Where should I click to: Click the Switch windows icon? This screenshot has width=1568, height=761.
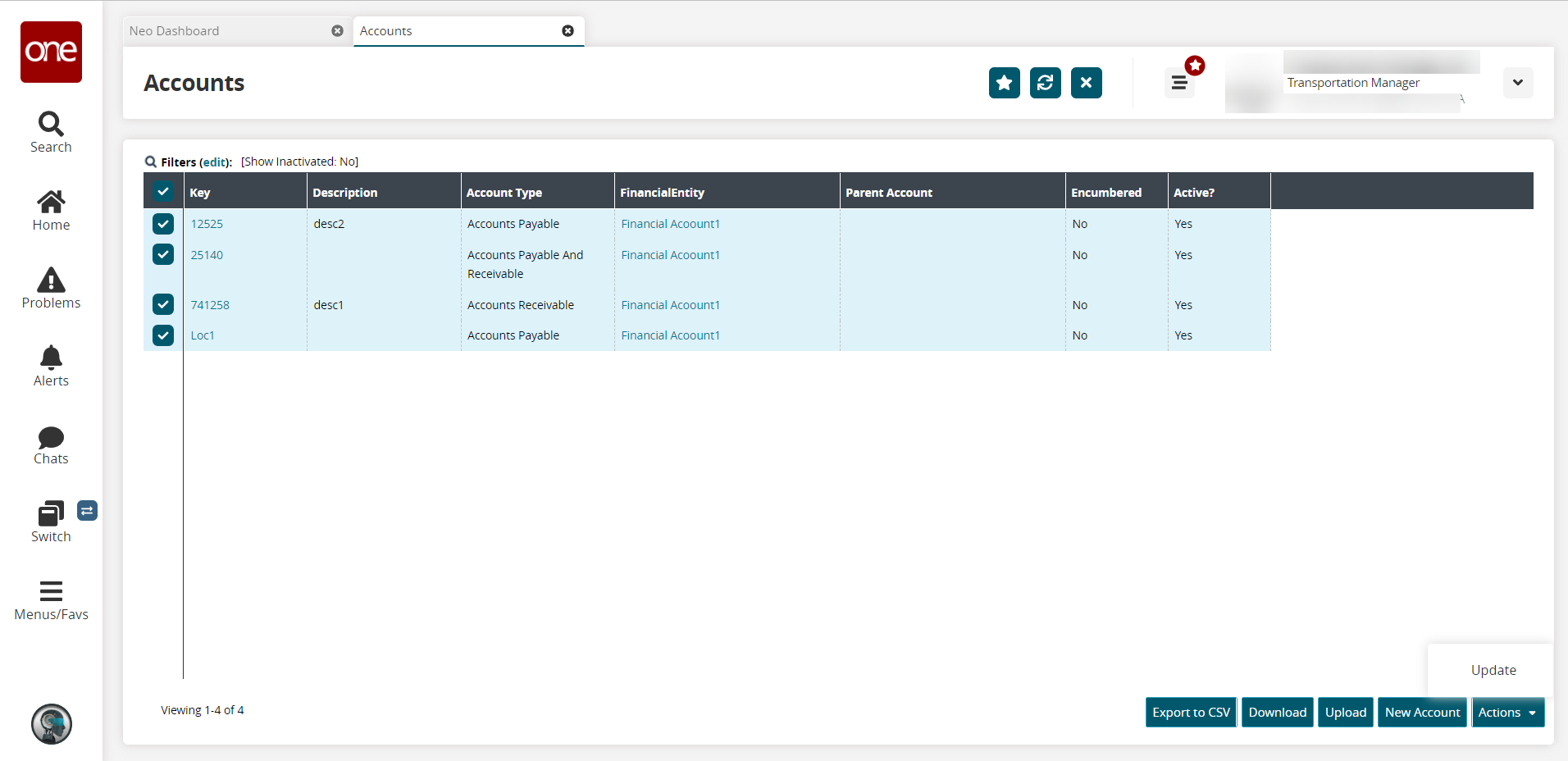coord(51,514)
